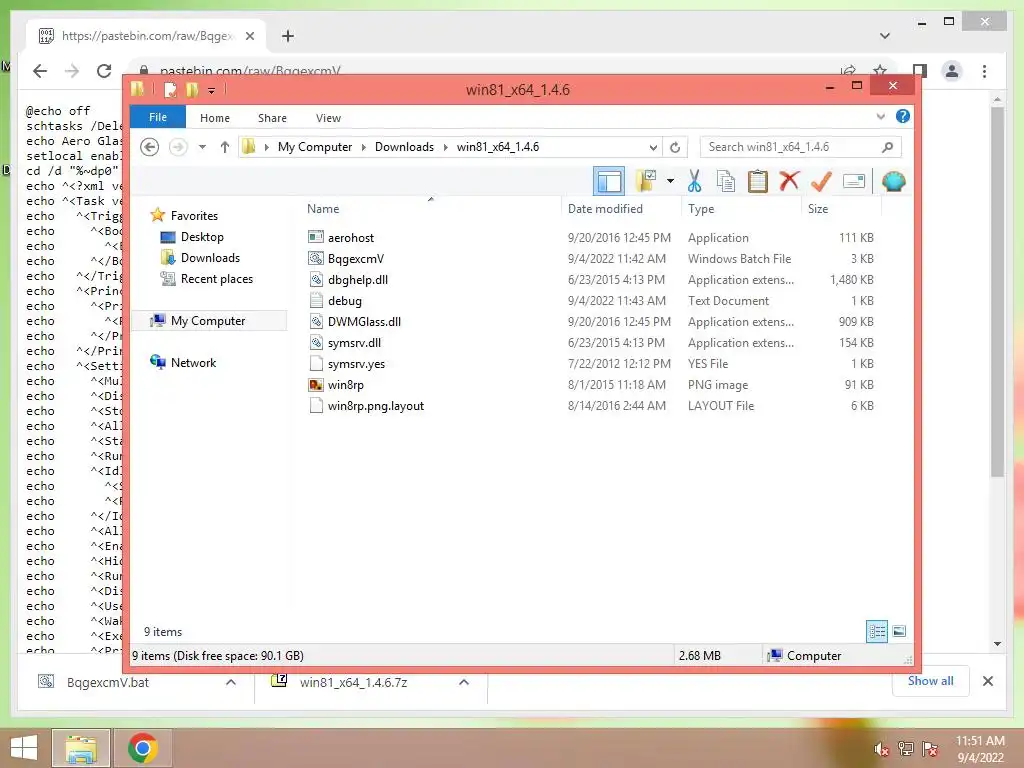Screen dimensions: 1024x768
Task: Open the Home ribbon tab
Action: click(215, 118)
